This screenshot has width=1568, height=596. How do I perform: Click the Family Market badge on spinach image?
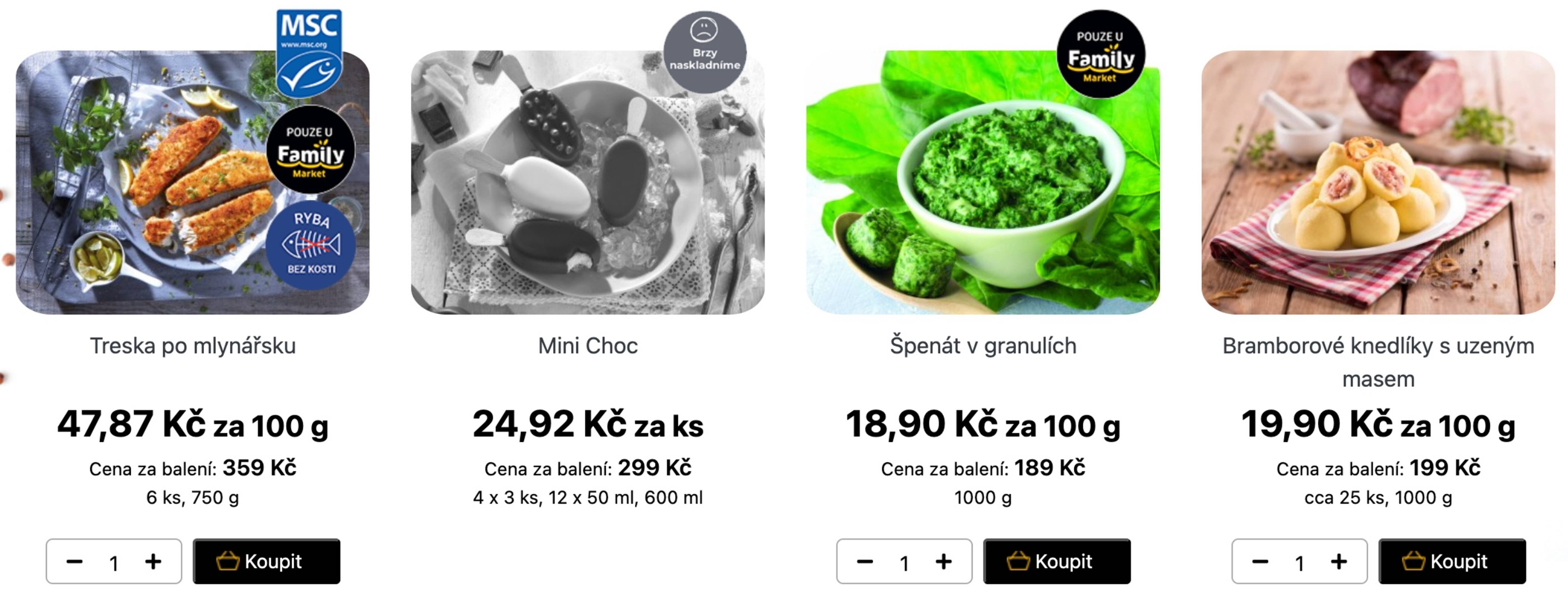tap(1100, 54)
